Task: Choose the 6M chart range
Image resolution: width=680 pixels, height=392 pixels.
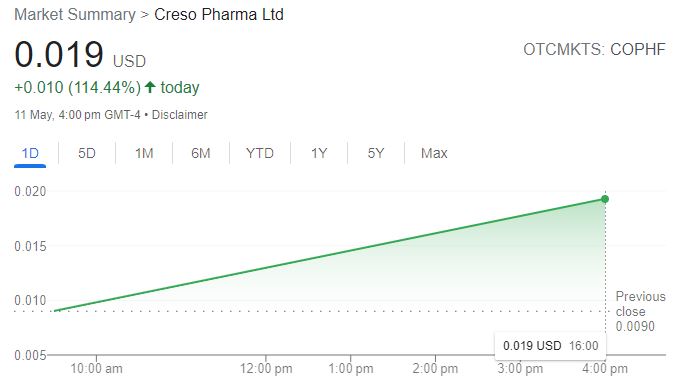Action: pyautogui.click(x=201, y=154)
